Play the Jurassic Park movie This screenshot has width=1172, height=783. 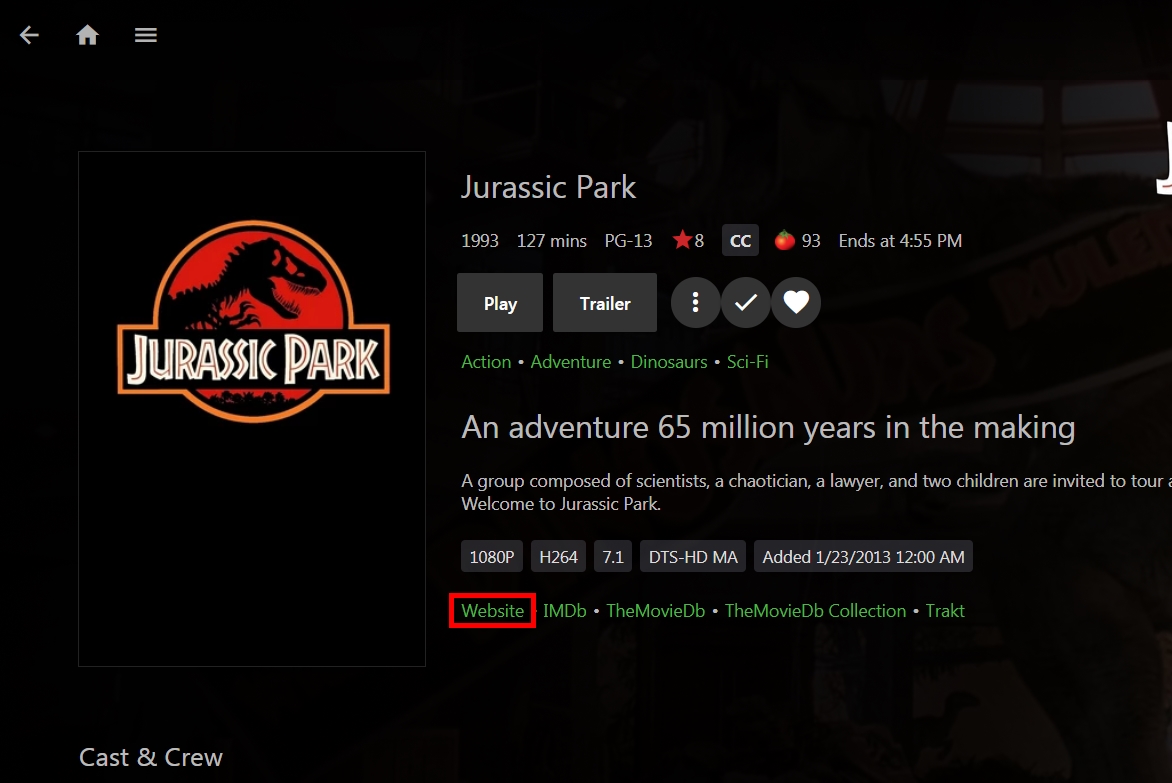click(x=500, y=303)
